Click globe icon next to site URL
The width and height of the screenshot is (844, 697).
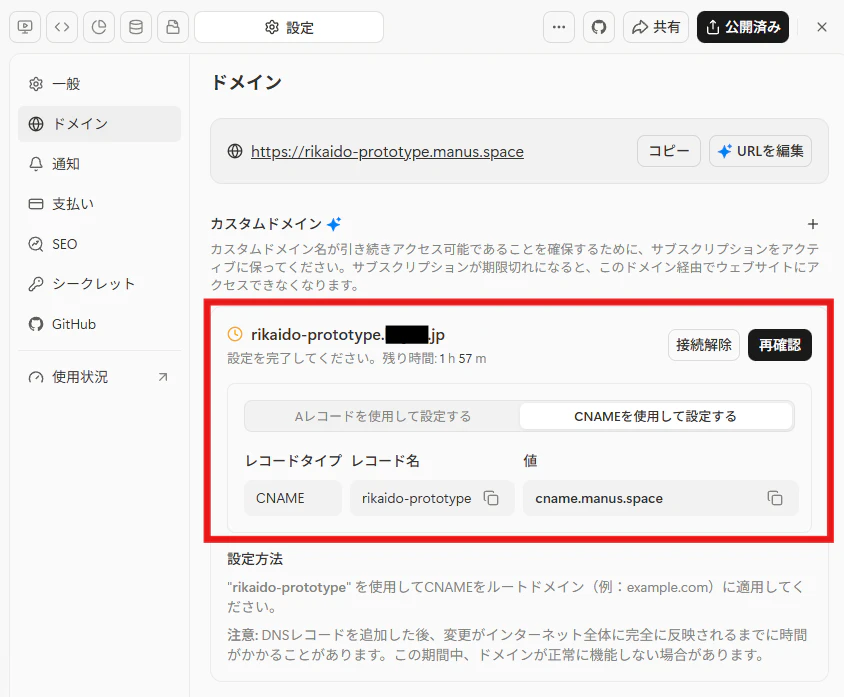click(235, 151)
